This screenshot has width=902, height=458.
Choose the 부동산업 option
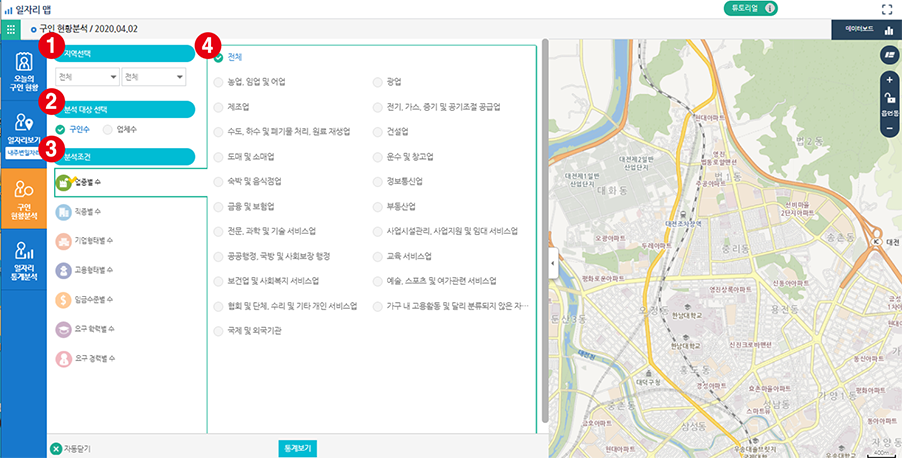coord(394,207)
